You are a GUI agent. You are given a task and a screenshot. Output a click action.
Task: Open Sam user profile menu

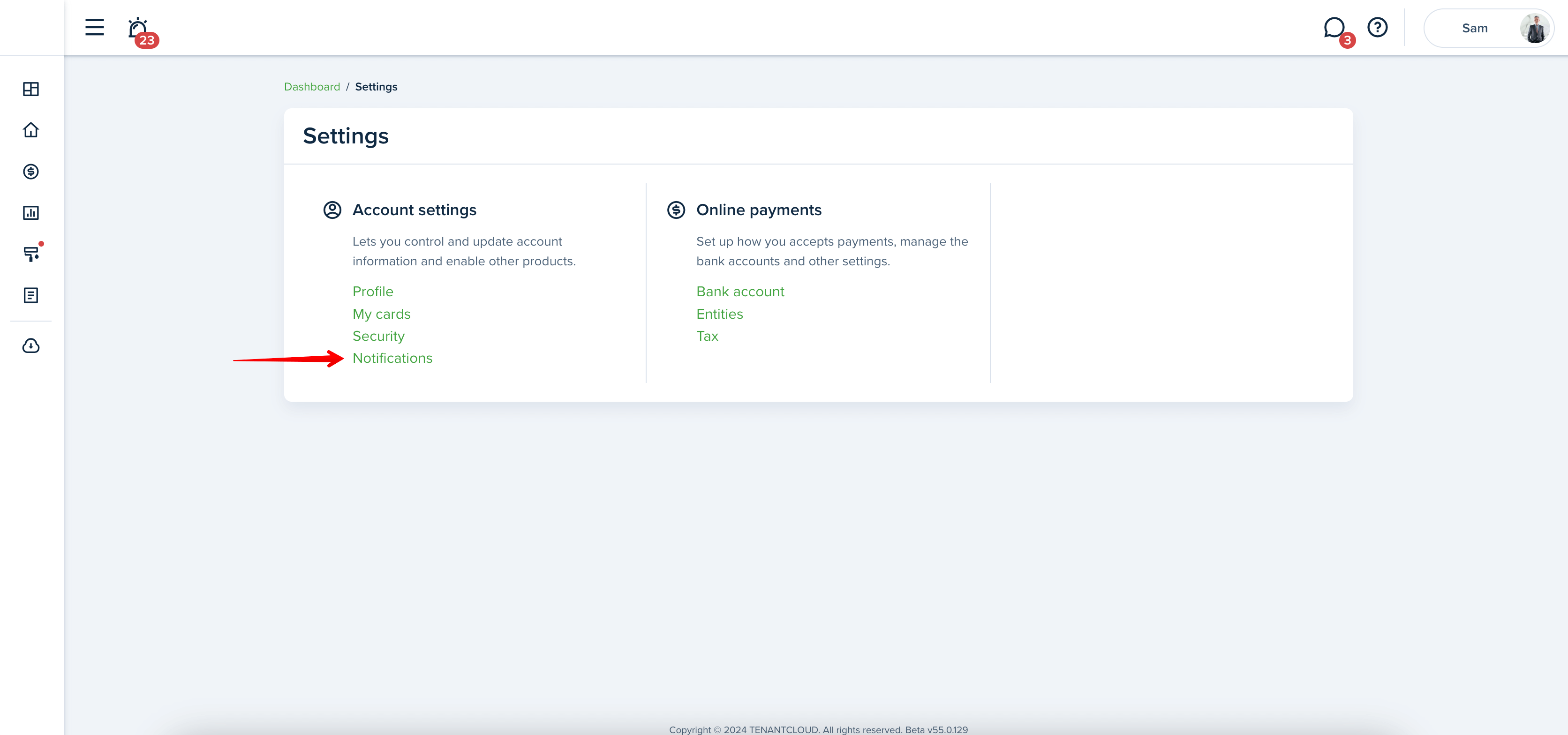pyautogui.click(x=1489, y=28)
